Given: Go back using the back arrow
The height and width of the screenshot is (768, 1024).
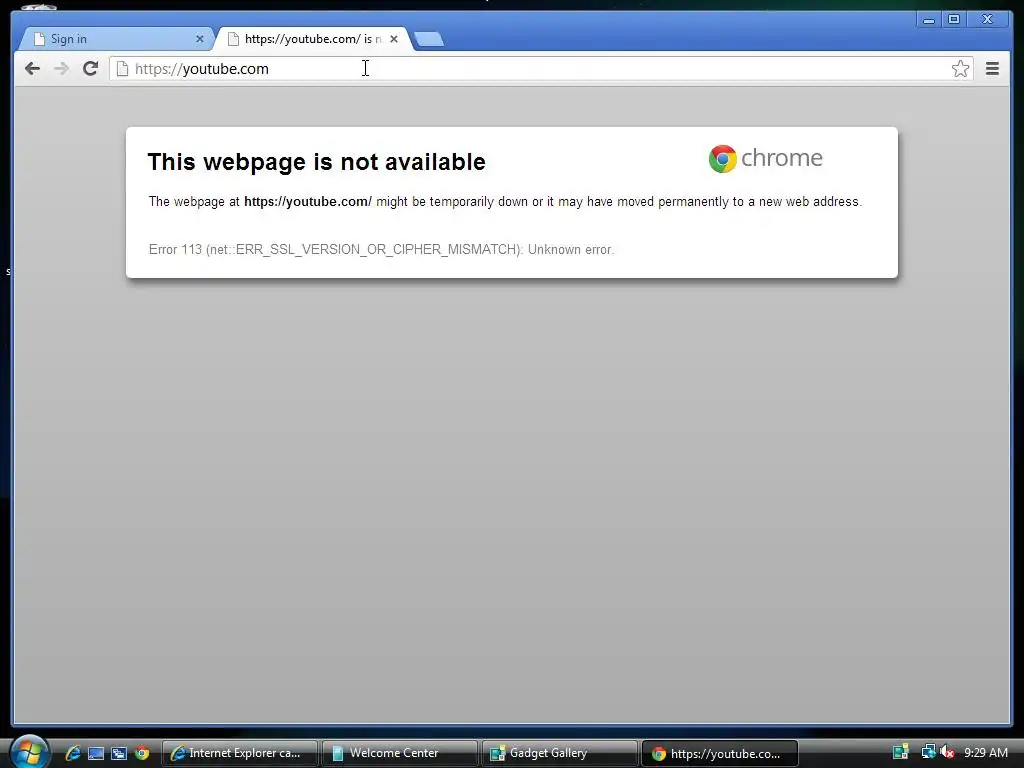Looking at the screenshot, I should coord(32,69).
